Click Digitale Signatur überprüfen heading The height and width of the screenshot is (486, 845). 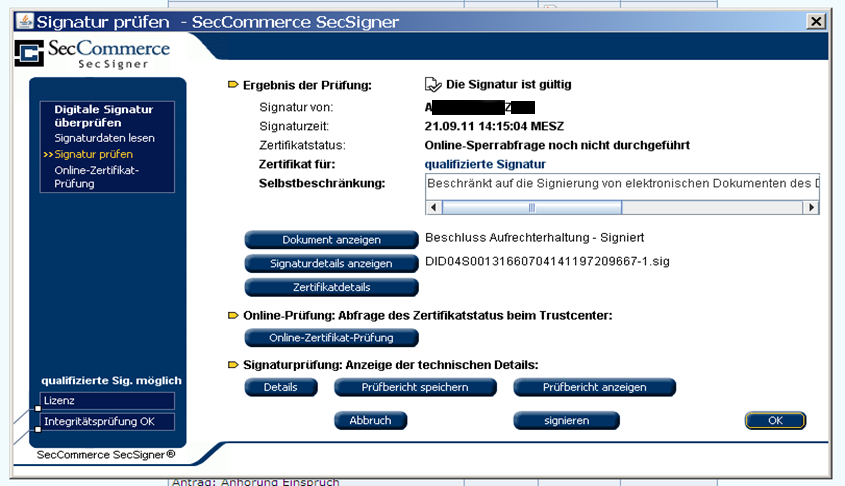click(x=103, y=116)
